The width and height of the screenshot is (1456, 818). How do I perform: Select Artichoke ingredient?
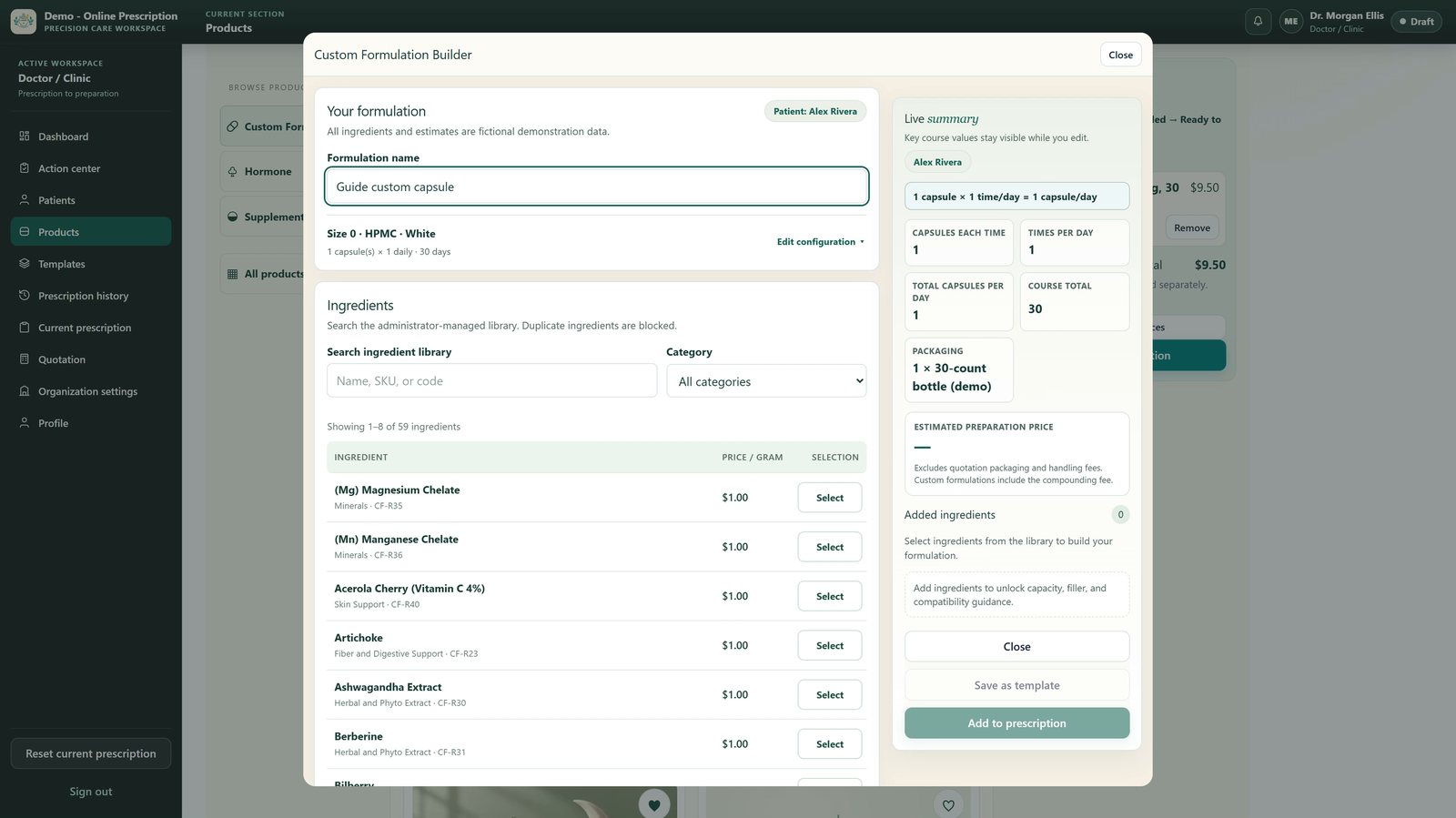830,646
